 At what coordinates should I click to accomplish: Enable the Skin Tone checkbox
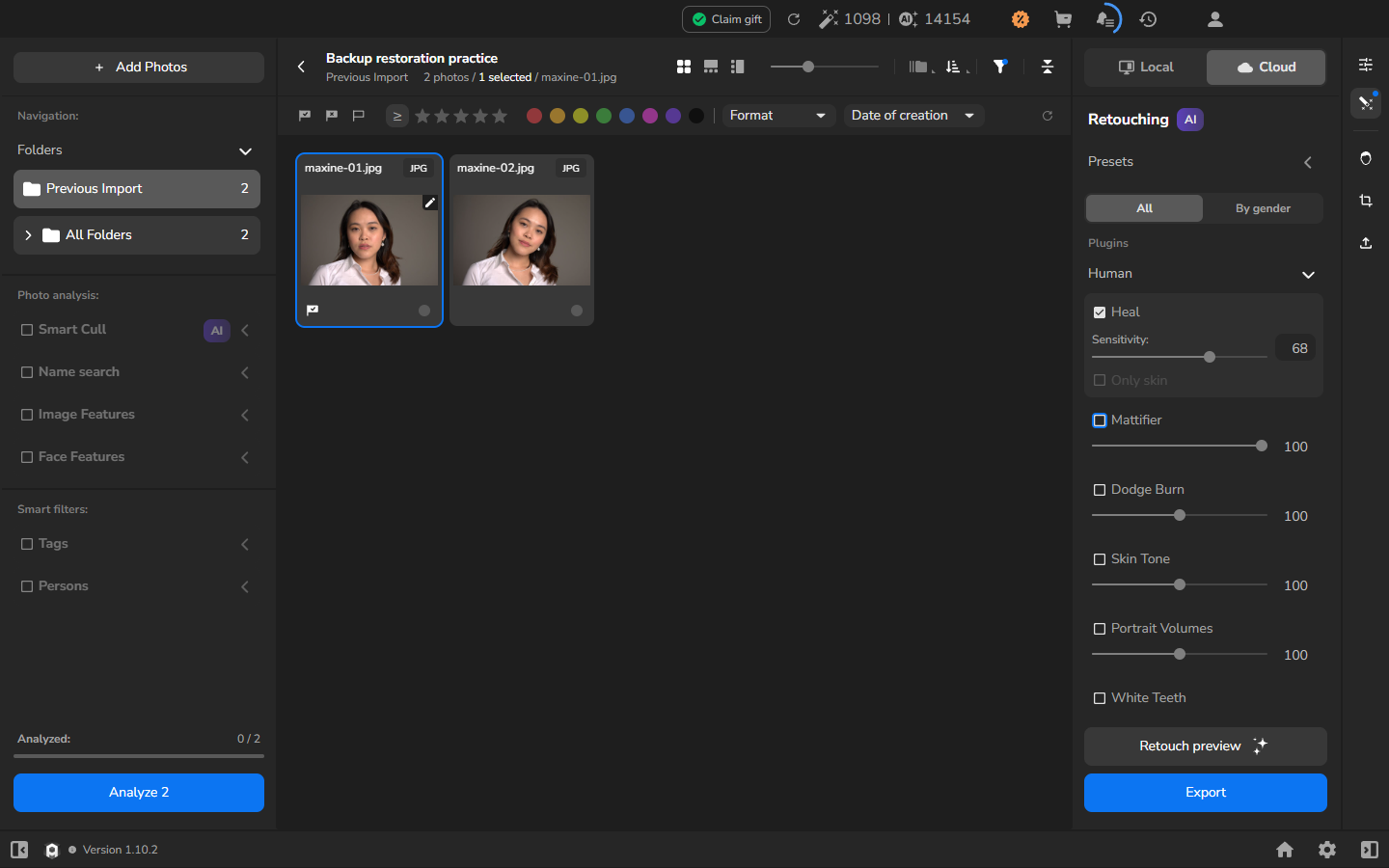click(1100, 559)
